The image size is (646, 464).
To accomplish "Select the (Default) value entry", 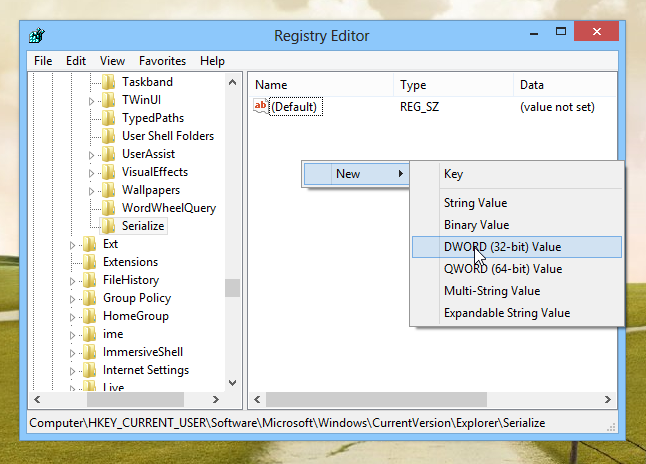I will (294, 107).
